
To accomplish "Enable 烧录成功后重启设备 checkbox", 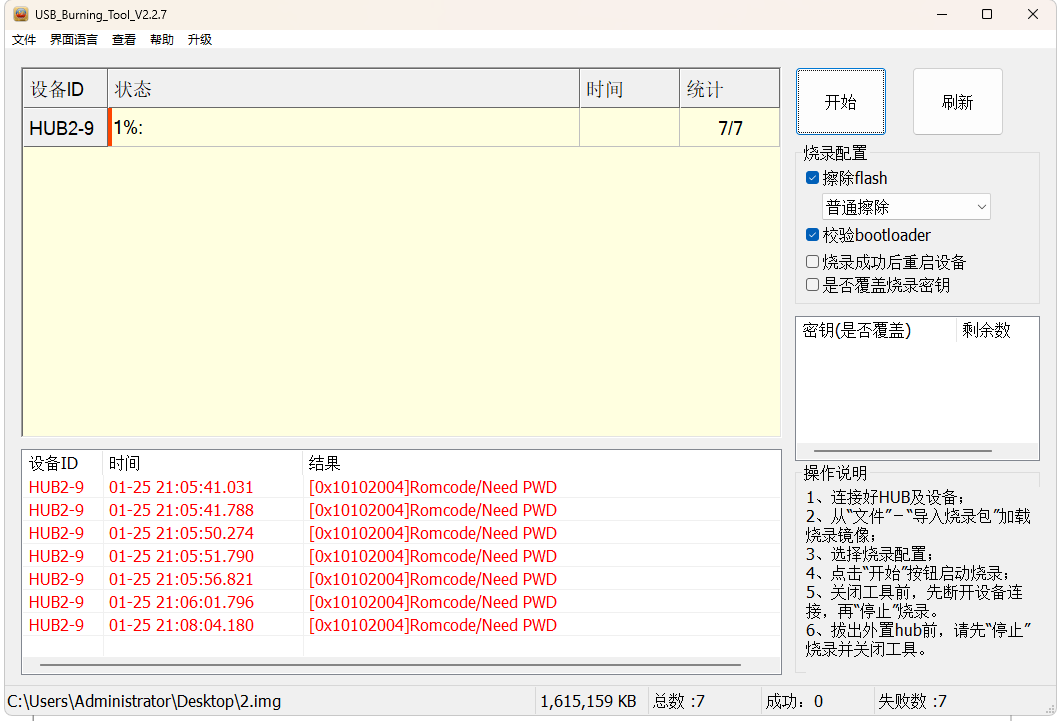I will tap(812, 262).
